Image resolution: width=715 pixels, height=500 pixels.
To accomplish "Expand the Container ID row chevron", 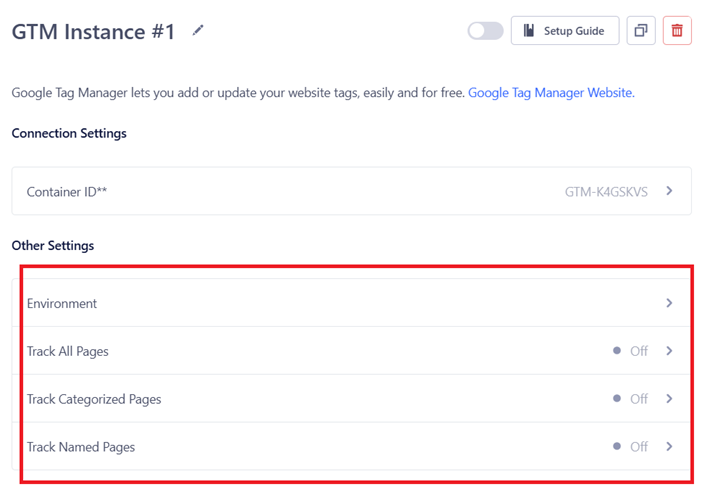I will click(x=669, y=191).
